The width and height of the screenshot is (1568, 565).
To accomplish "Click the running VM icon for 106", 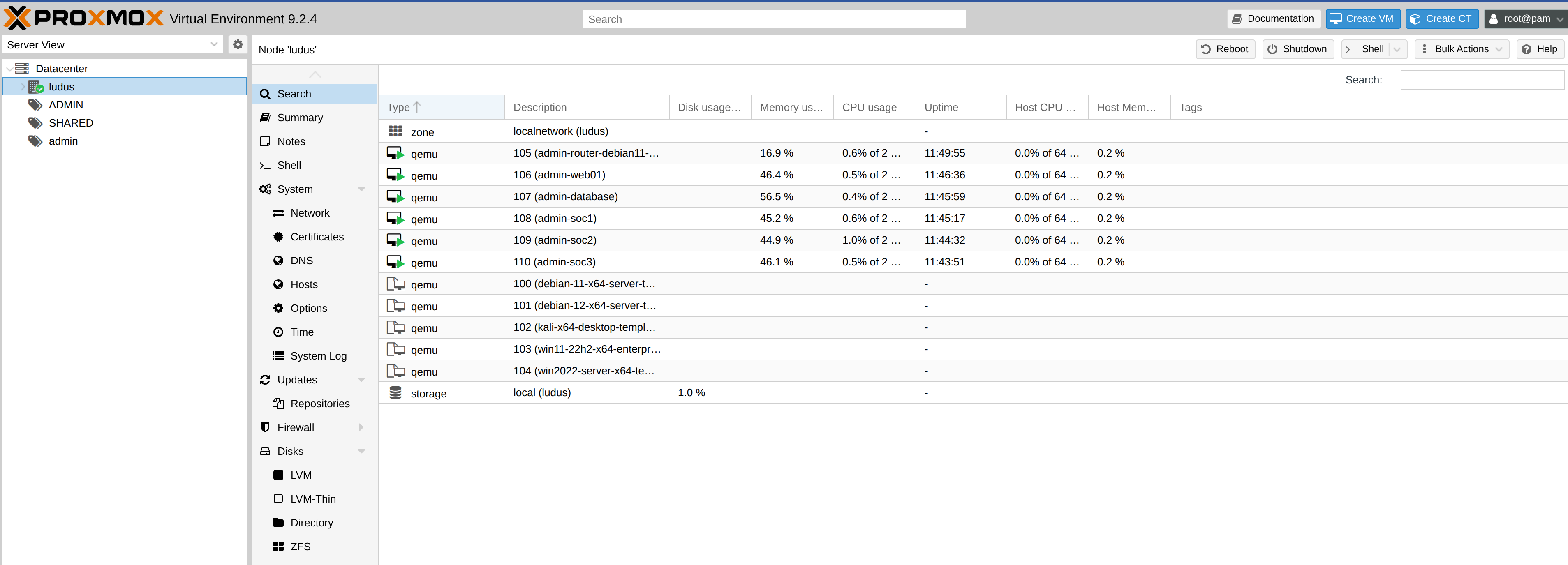I will 395,175.
